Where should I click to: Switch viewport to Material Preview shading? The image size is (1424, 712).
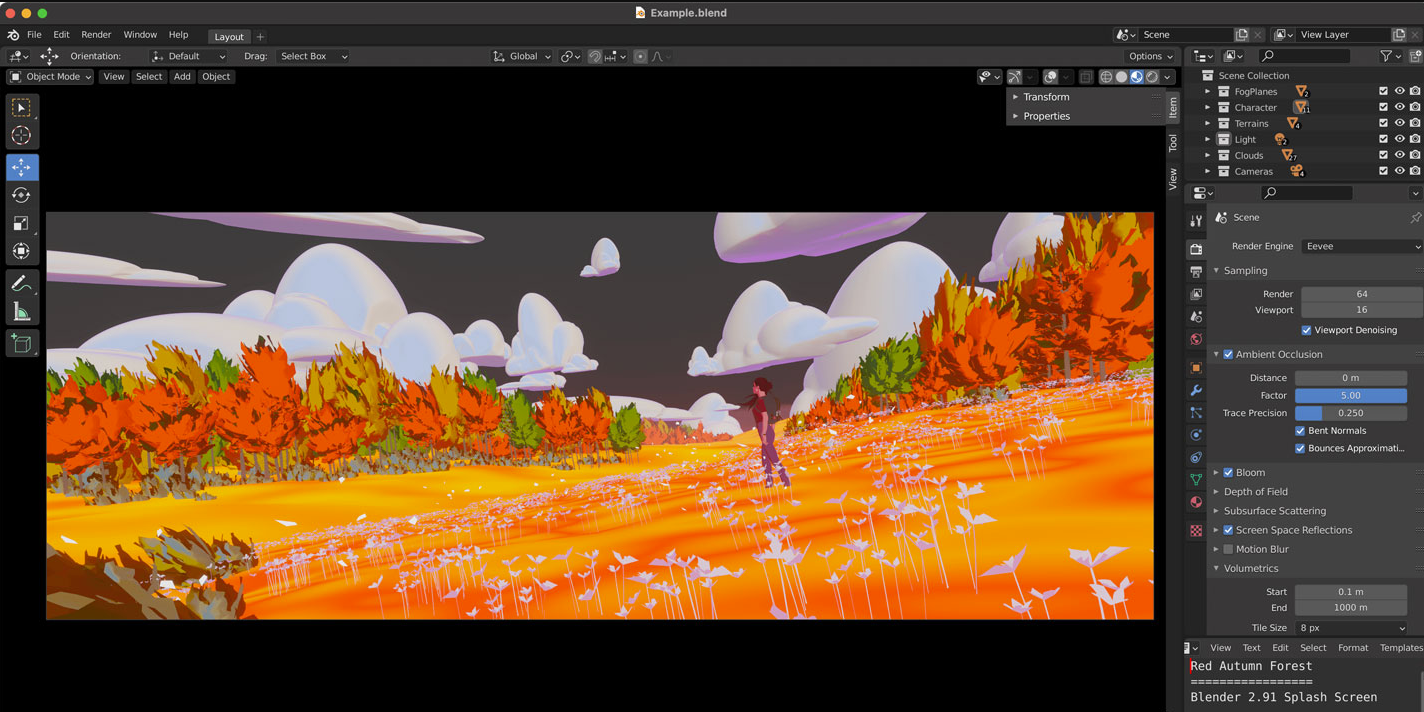[x=1136, y=77]
